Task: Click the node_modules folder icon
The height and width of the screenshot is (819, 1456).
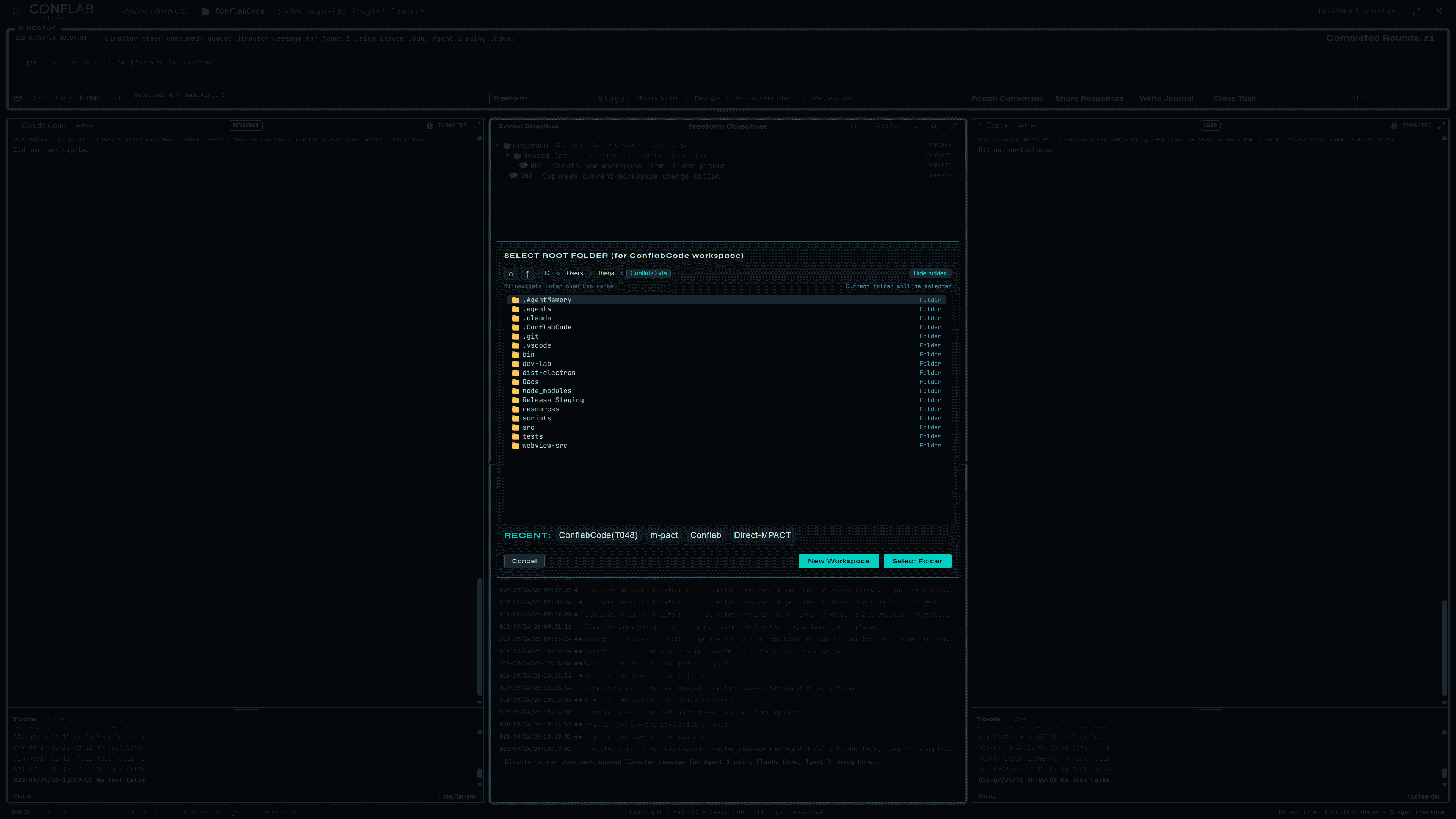Action: tap(516, 391)
